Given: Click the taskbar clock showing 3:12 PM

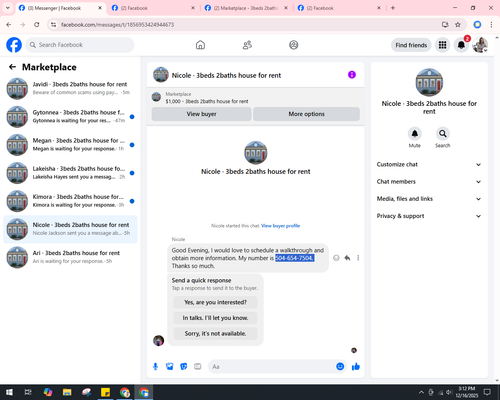Looking at the screenshot, I should click(x=466, y=392).
